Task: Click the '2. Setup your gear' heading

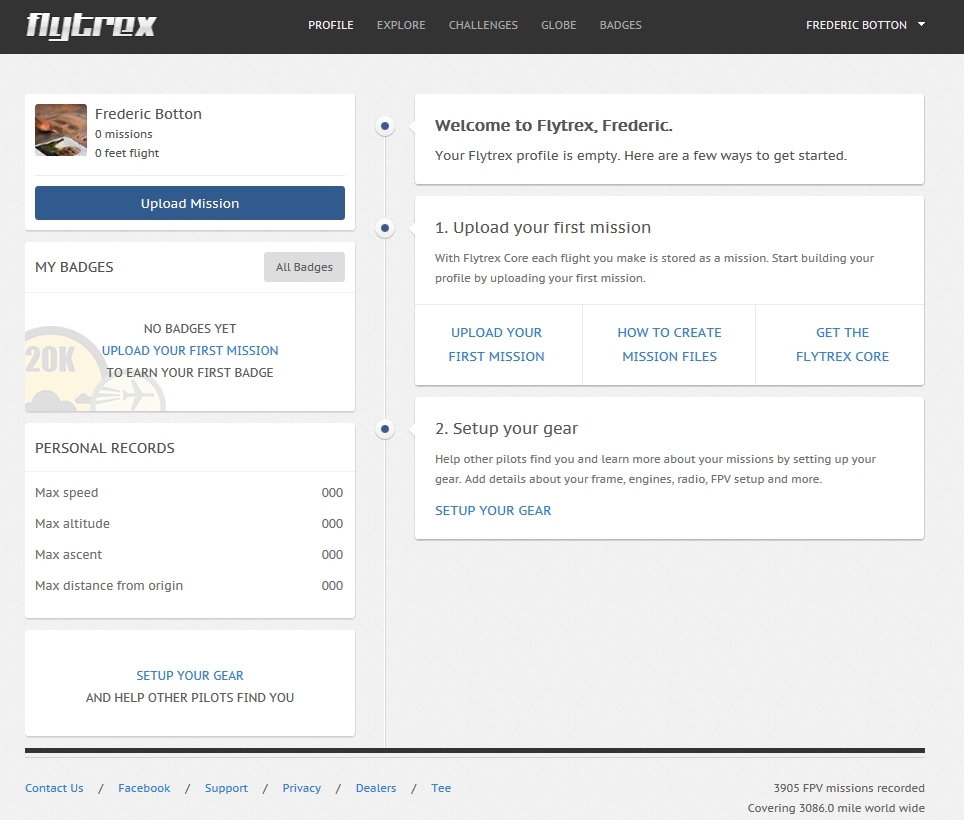Action: tap(507, 428)
